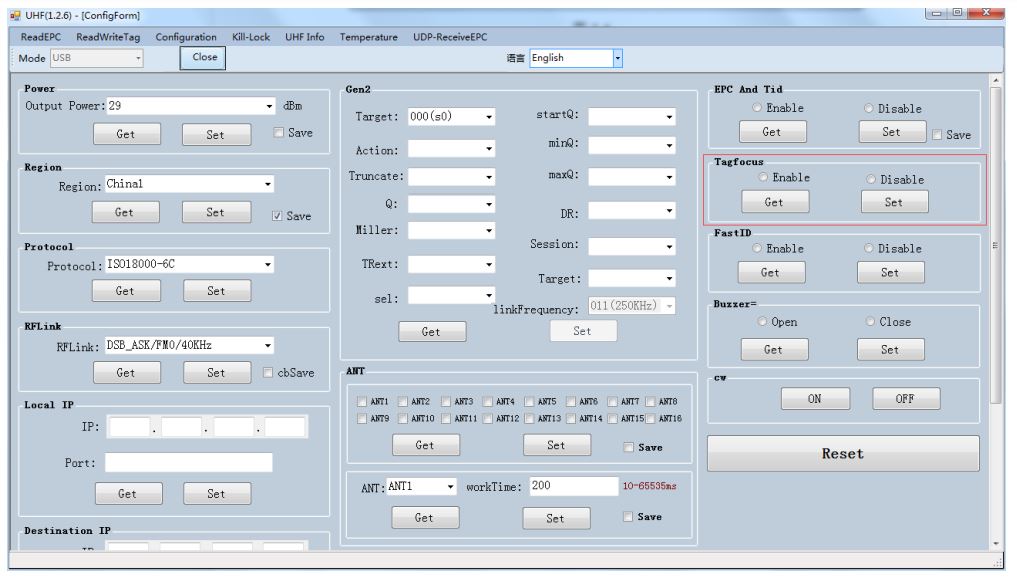
Task: Click Set in the Protocol section
Action: 215,291
